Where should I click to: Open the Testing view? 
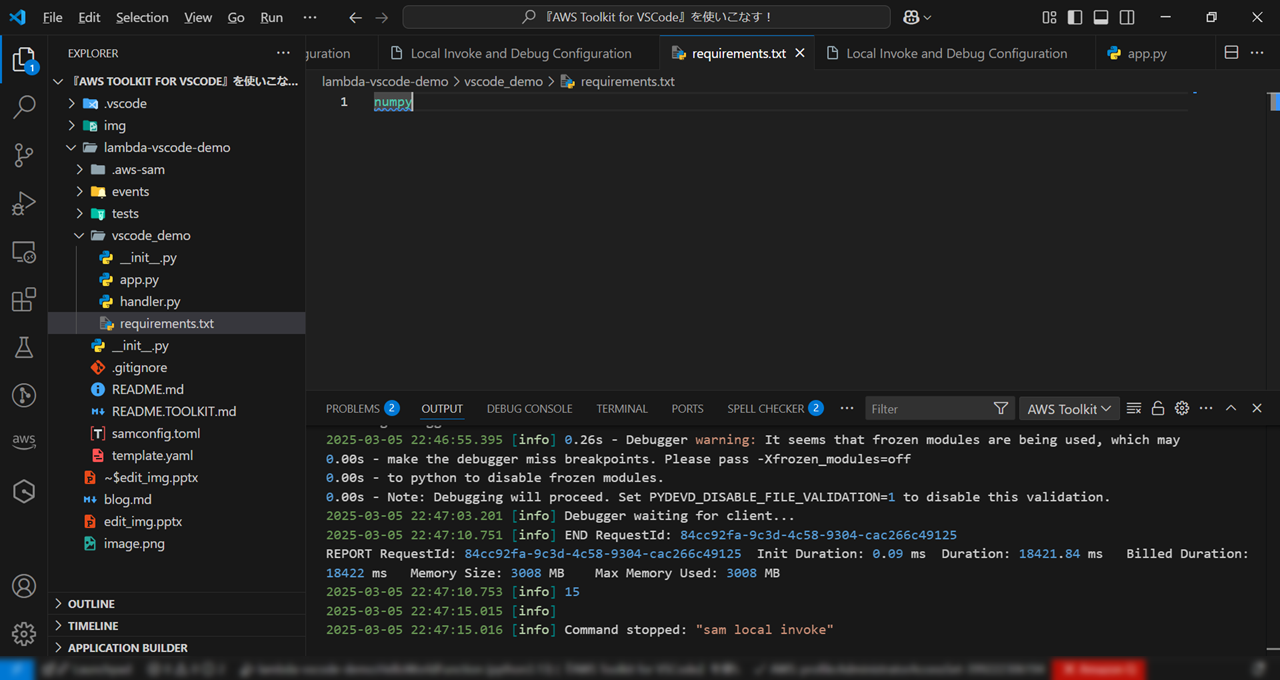(x=24, y=347)
